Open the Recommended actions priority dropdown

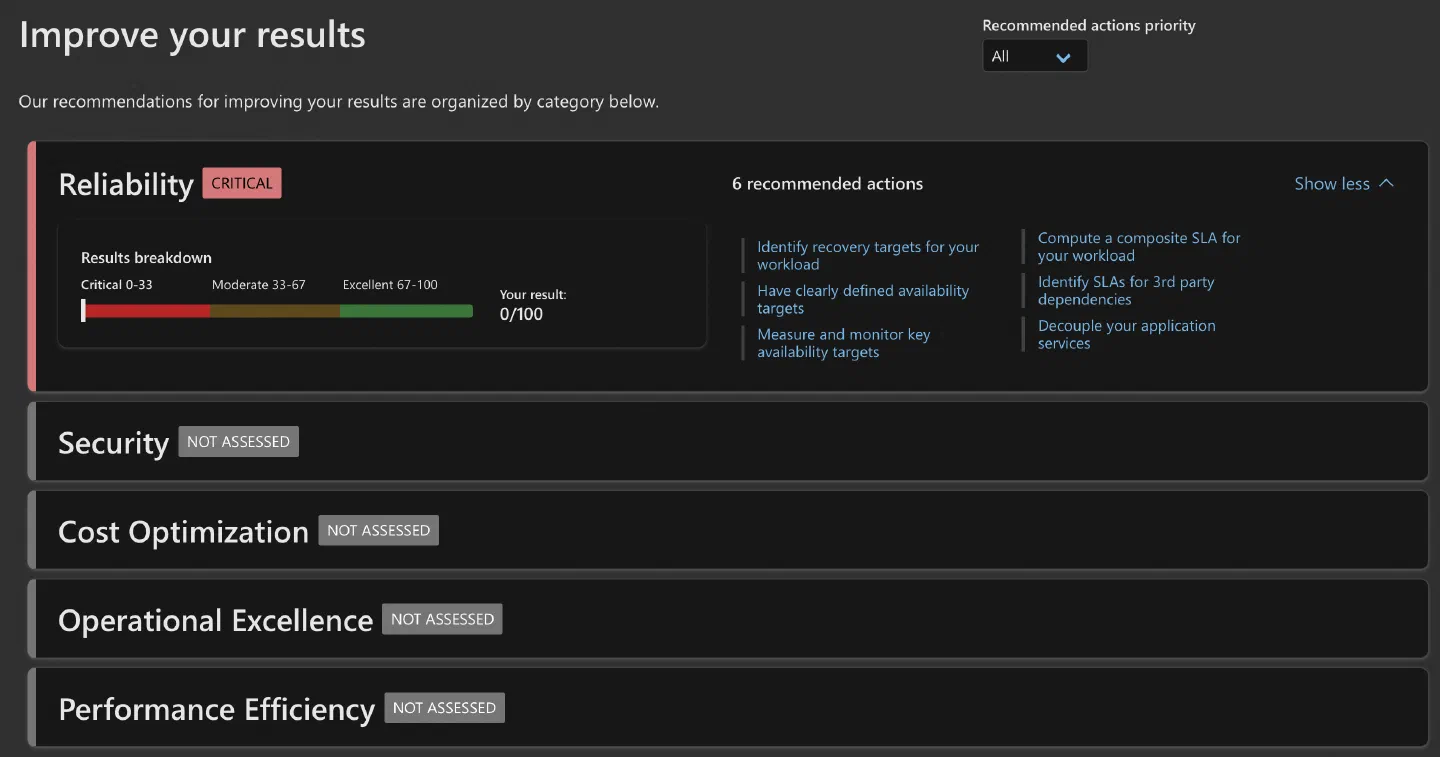coord(1034,57)
